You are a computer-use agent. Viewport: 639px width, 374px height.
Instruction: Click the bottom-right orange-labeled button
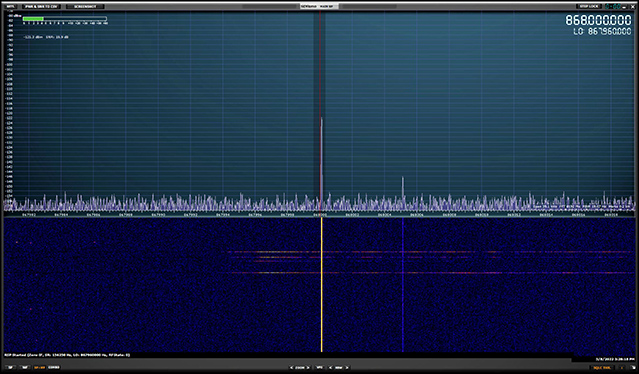(602, 367)
